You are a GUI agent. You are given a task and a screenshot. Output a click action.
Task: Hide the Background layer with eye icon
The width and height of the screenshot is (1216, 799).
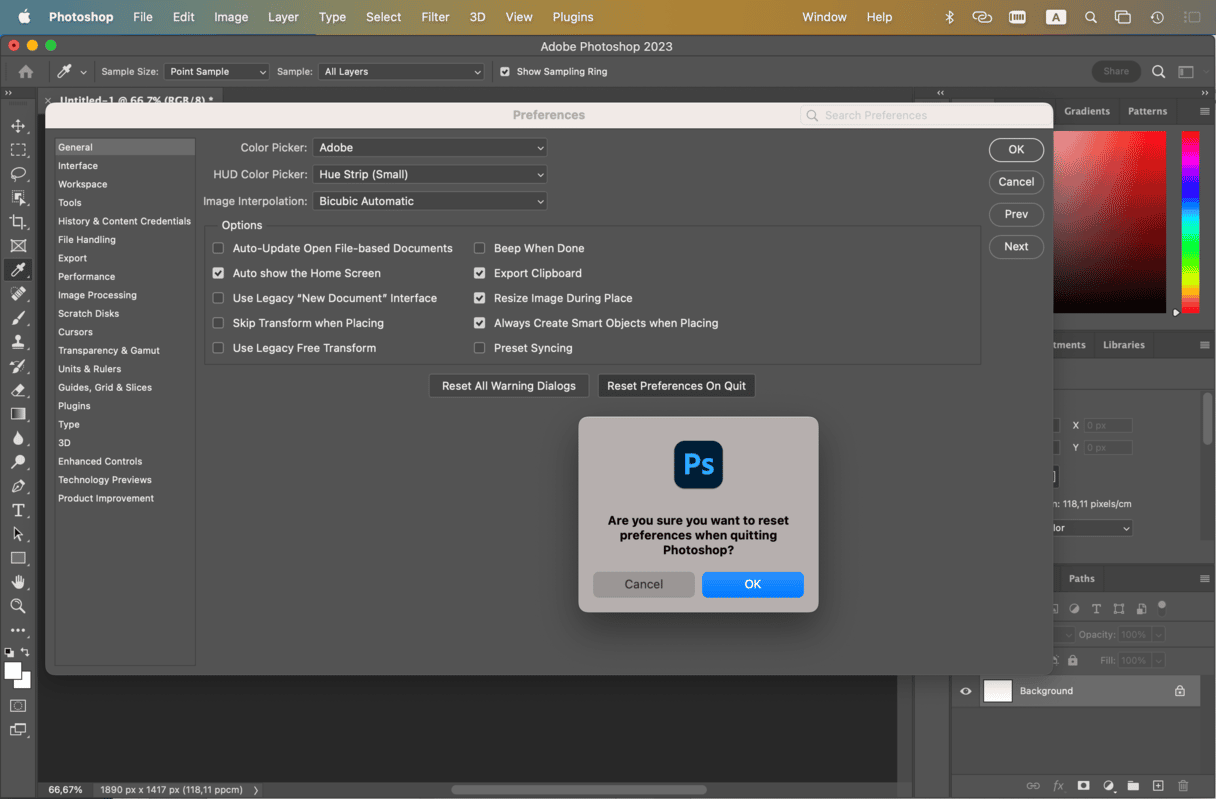click(x=966, y=691)
